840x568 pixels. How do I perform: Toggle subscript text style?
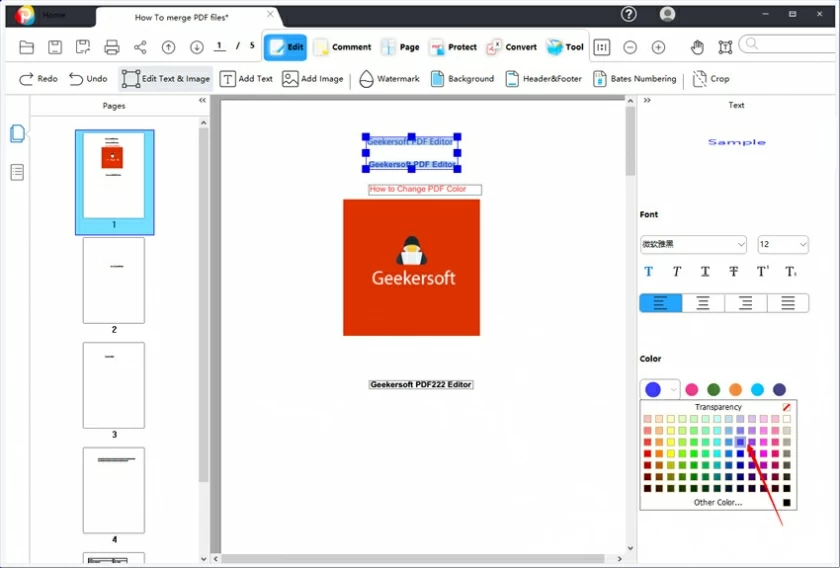click(x=791, y=272)
